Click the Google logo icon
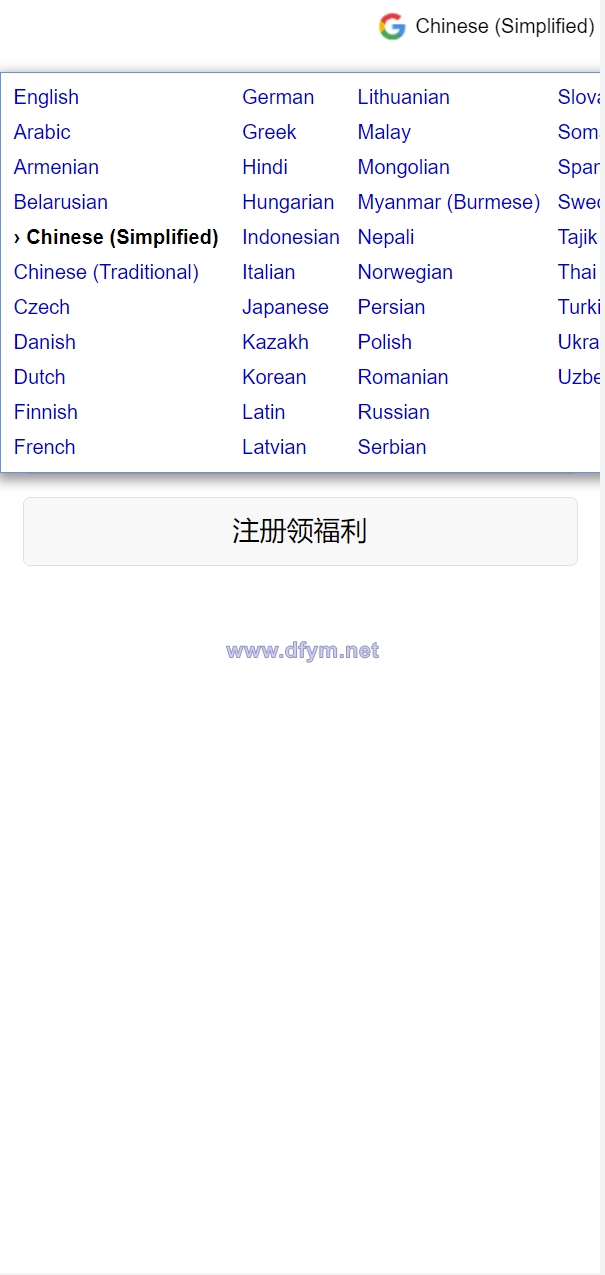This screenshot has width=605, height=1275. (392, 27)
